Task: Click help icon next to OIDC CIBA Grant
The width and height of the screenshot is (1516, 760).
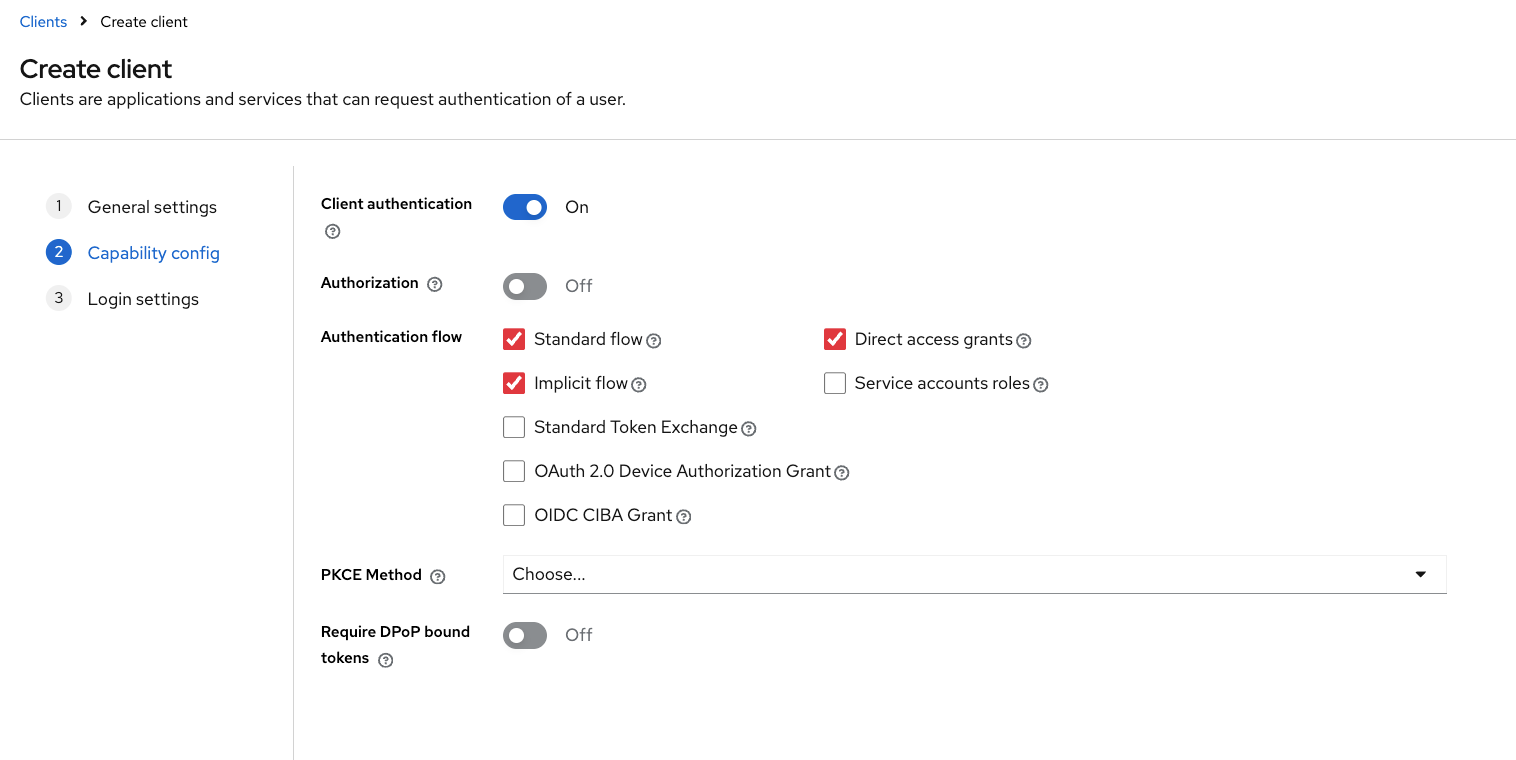Action: coord(684,517)
